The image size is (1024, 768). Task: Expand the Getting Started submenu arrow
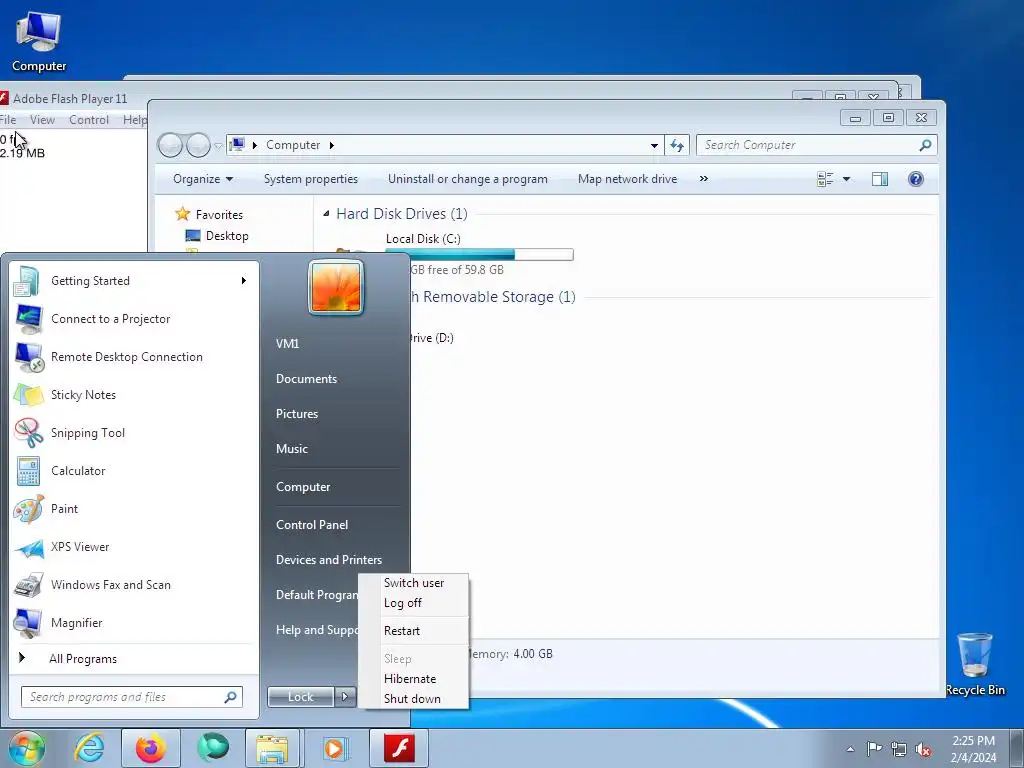pos(244,281)
